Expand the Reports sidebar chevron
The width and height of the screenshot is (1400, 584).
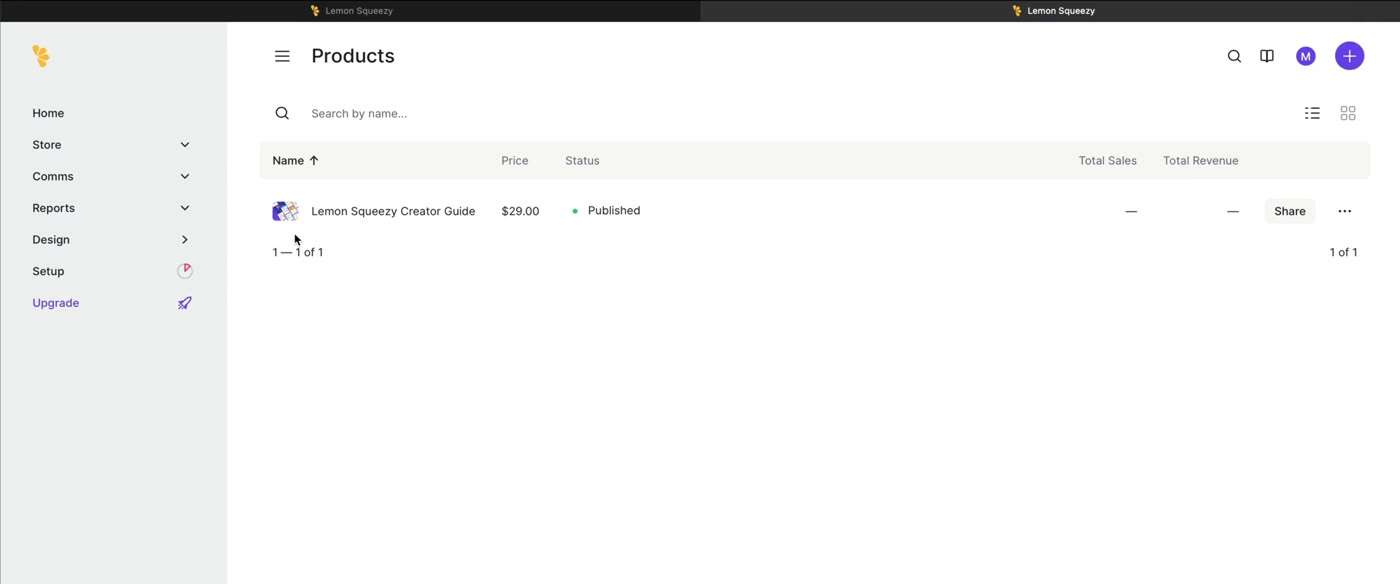[185, 208]
